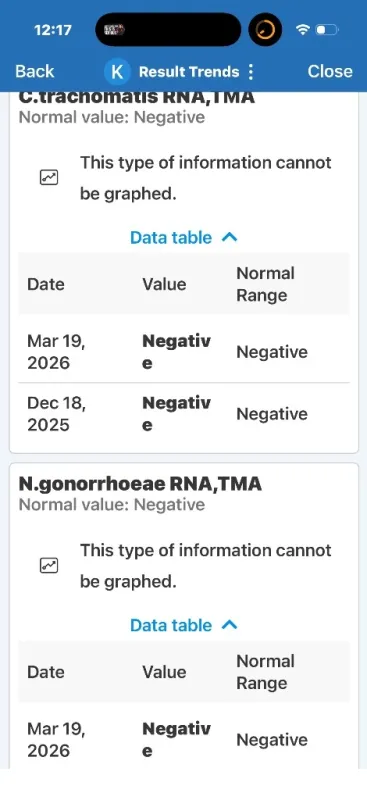Viewport: 367px width, 800px height.
Task: Tap the battery indicator icon
Action: tap(327, 30)
